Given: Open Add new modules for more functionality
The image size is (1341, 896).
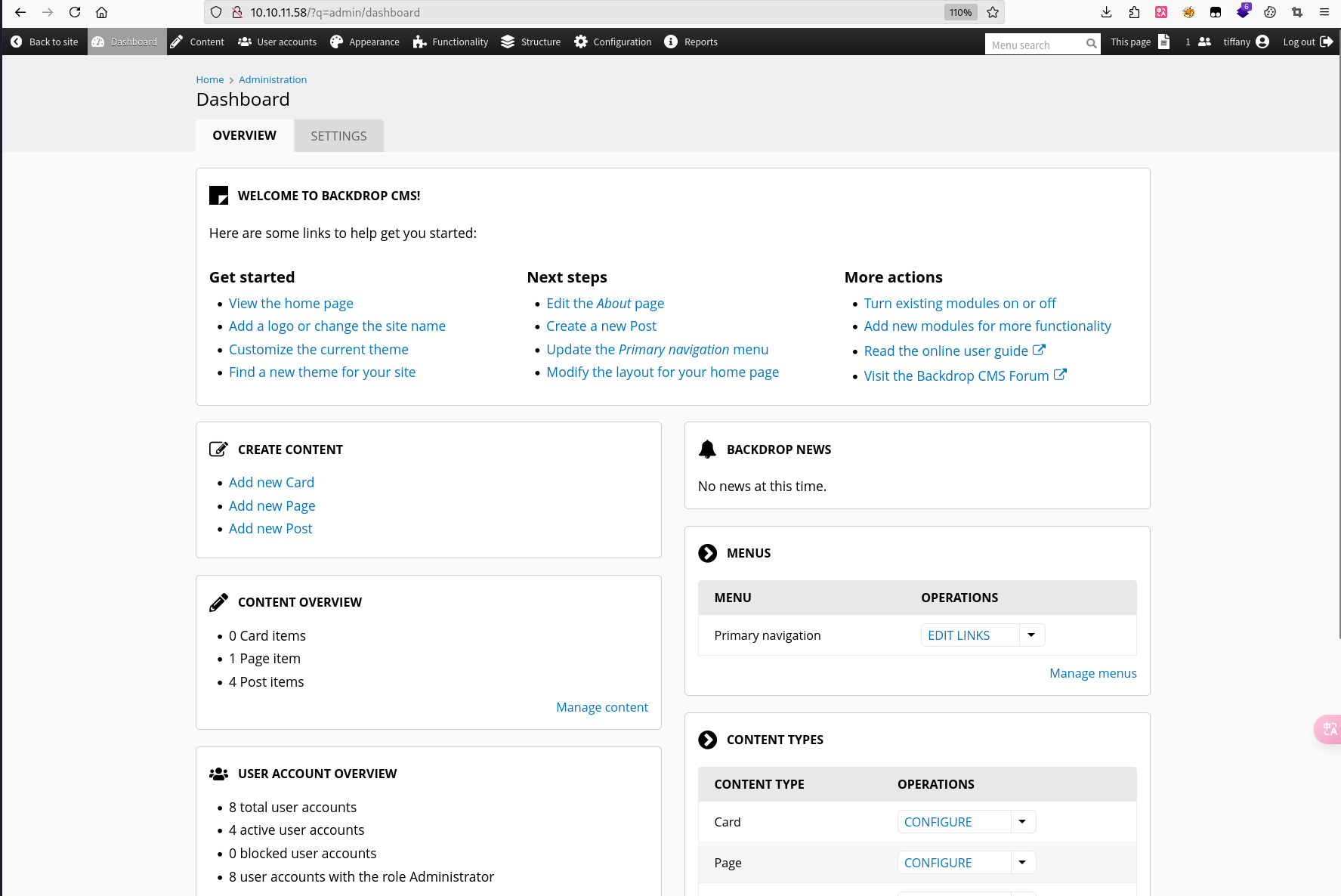Looking at the screenshot, I should [x=987, y=326].
